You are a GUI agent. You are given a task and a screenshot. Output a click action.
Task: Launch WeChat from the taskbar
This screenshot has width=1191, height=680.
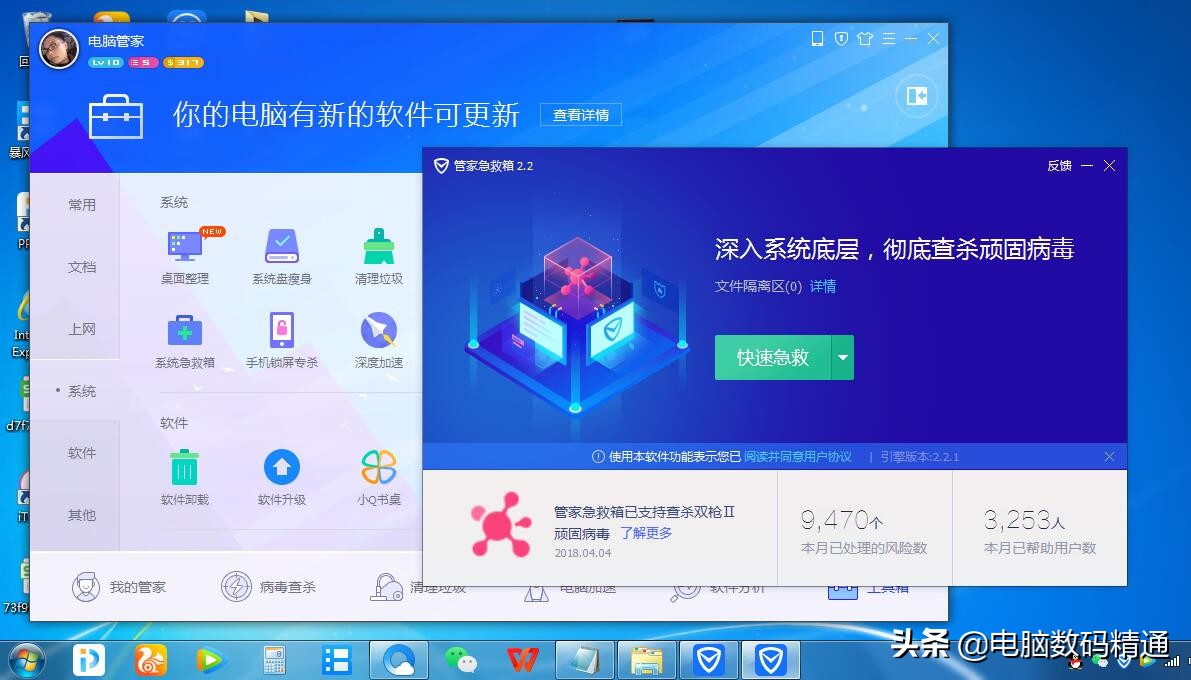pos(460,660)
